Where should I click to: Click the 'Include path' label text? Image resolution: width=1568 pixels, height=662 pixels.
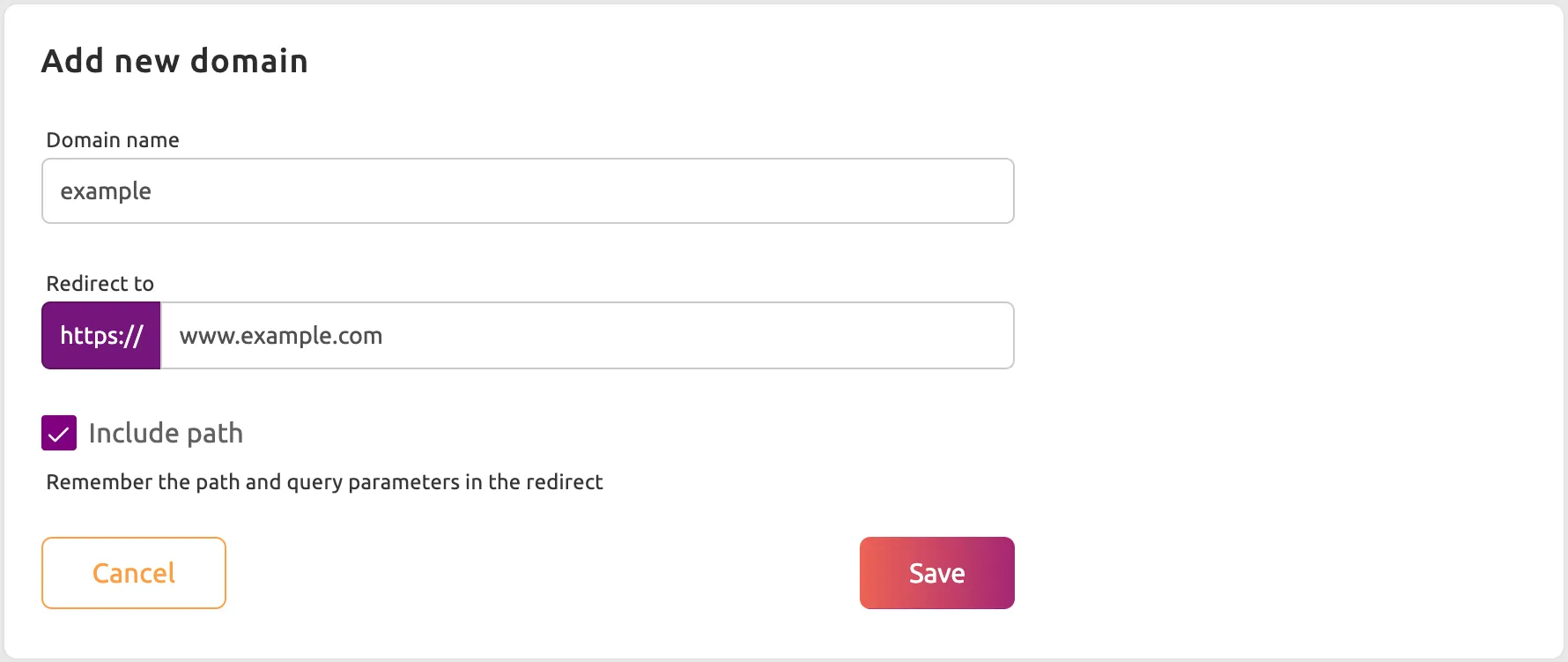tap(166, 433)
